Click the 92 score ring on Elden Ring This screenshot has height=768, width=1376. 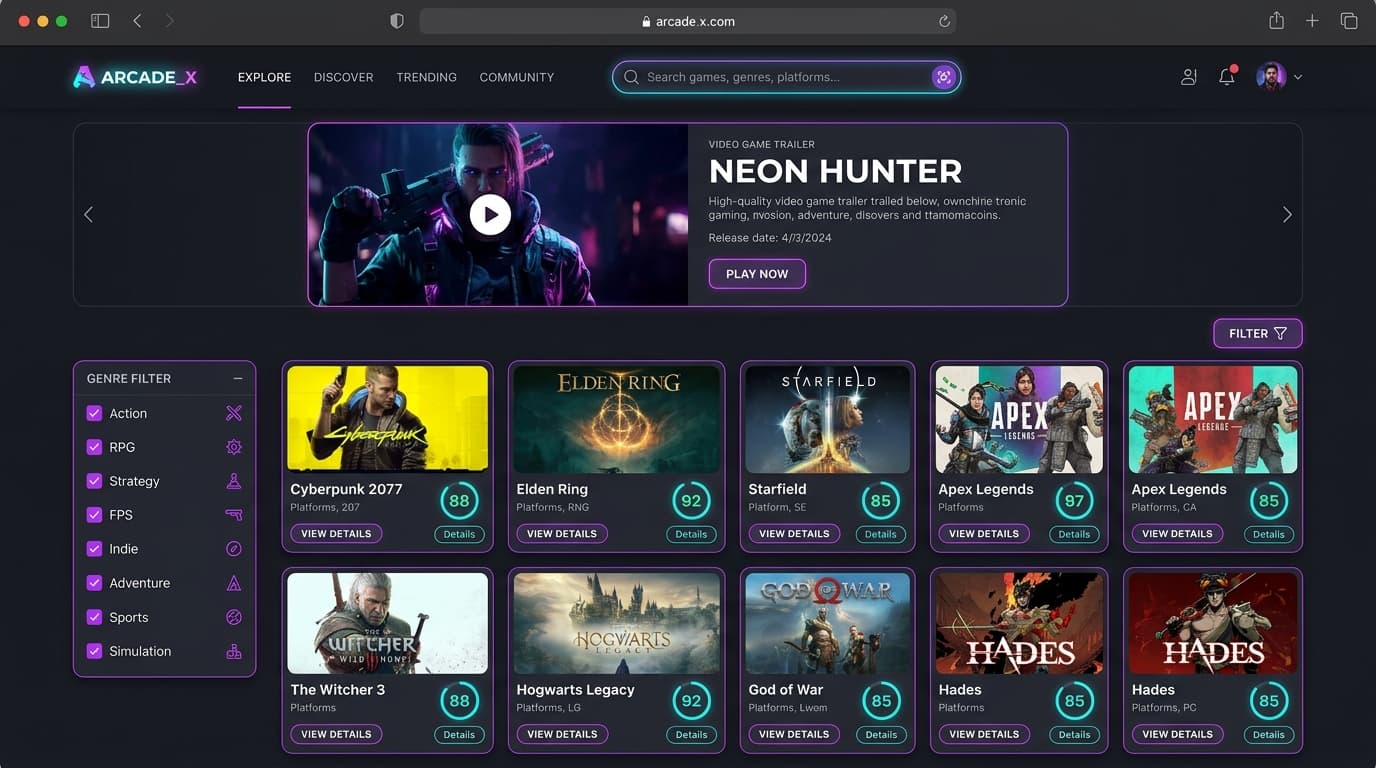(691, 501)
